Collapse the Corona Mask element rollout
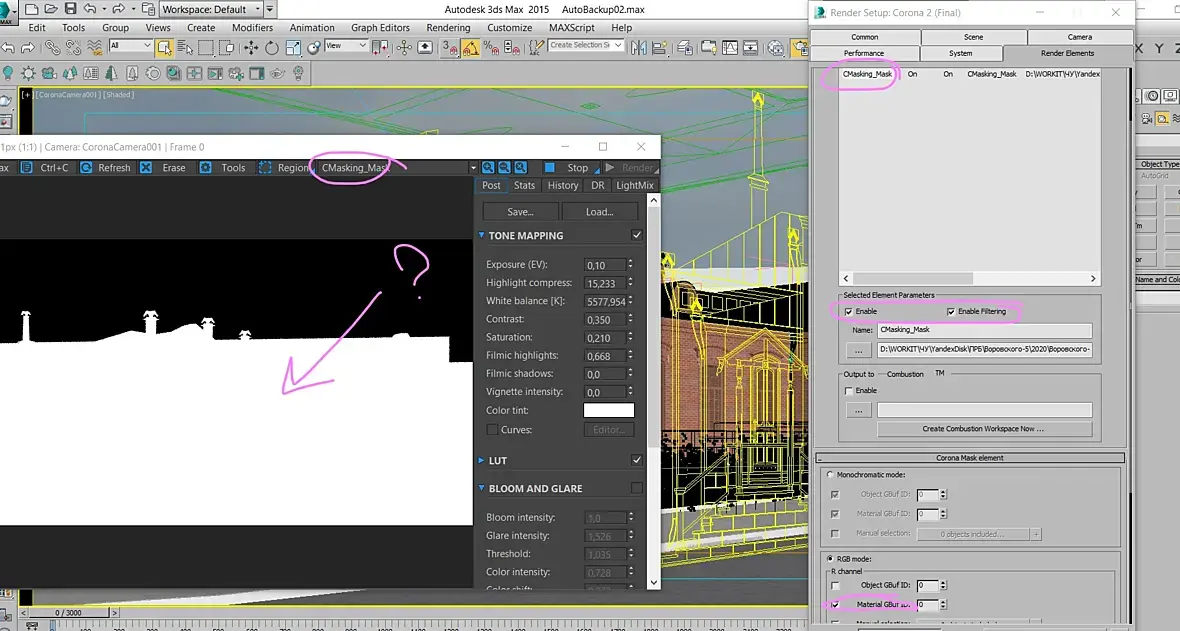 970,458
